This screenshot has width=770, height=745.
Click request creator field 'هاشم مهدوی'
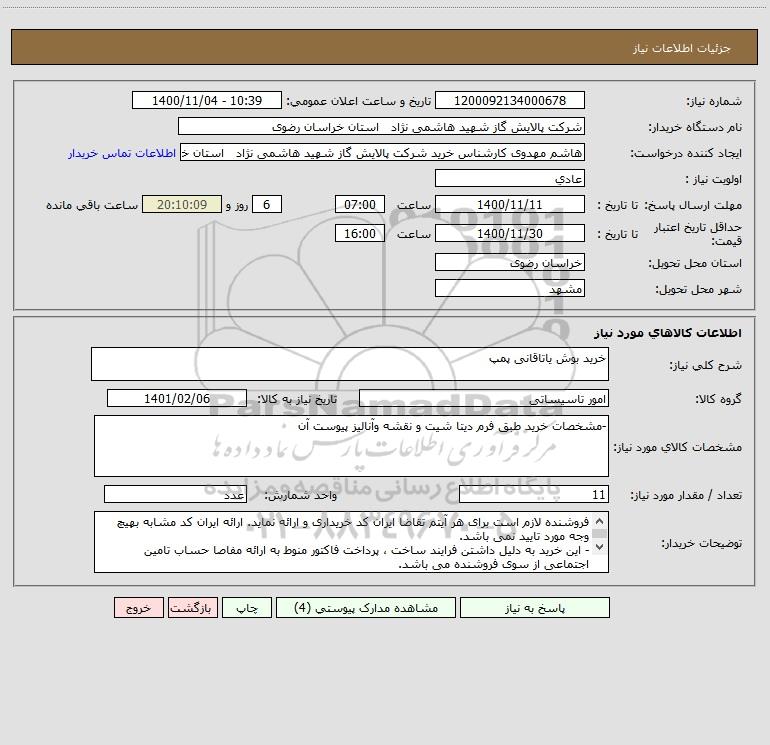[382, 152]
